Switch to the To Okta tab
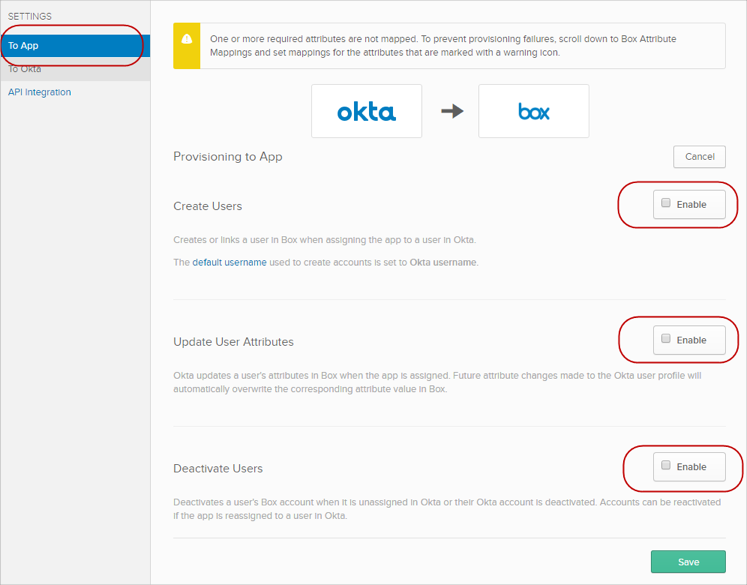 (25, 69)
